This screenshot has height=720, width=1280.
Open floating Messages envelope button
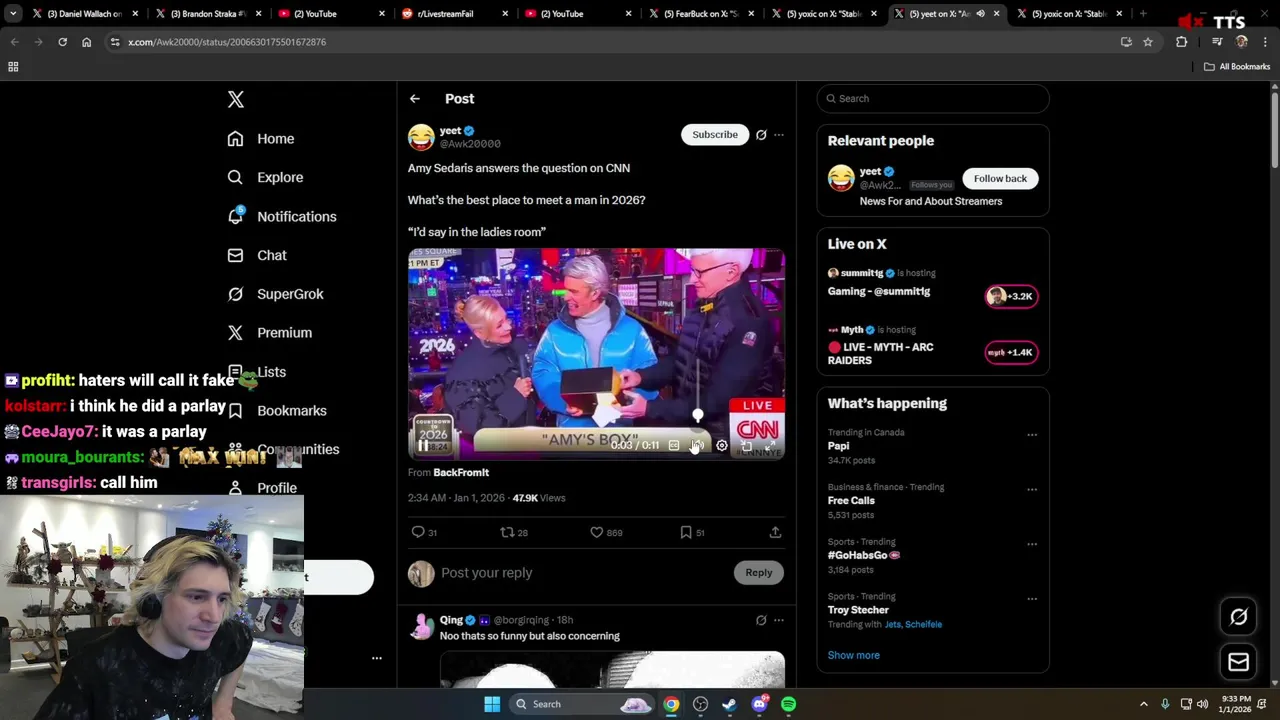tap(1239, 662)
